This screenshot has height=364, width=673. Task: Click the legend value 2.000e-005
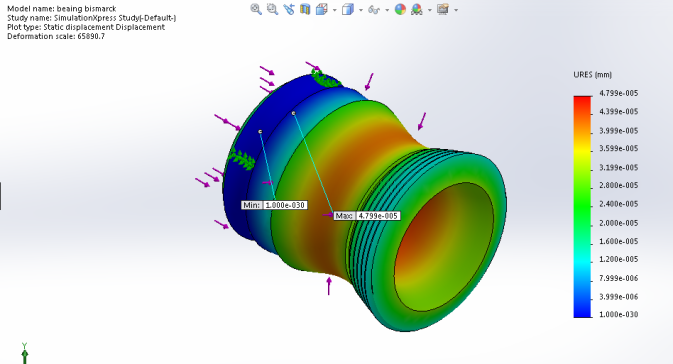(618, 223)
